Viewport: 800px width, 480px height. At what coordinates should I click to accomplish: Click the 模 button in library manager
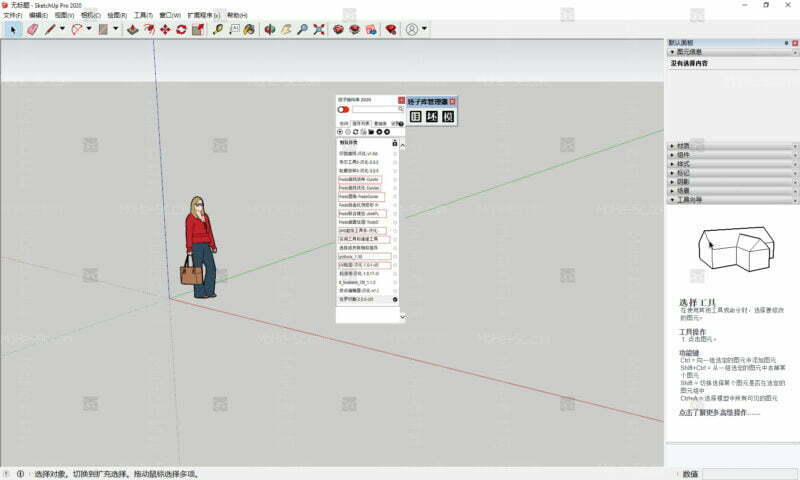[449, 117]
